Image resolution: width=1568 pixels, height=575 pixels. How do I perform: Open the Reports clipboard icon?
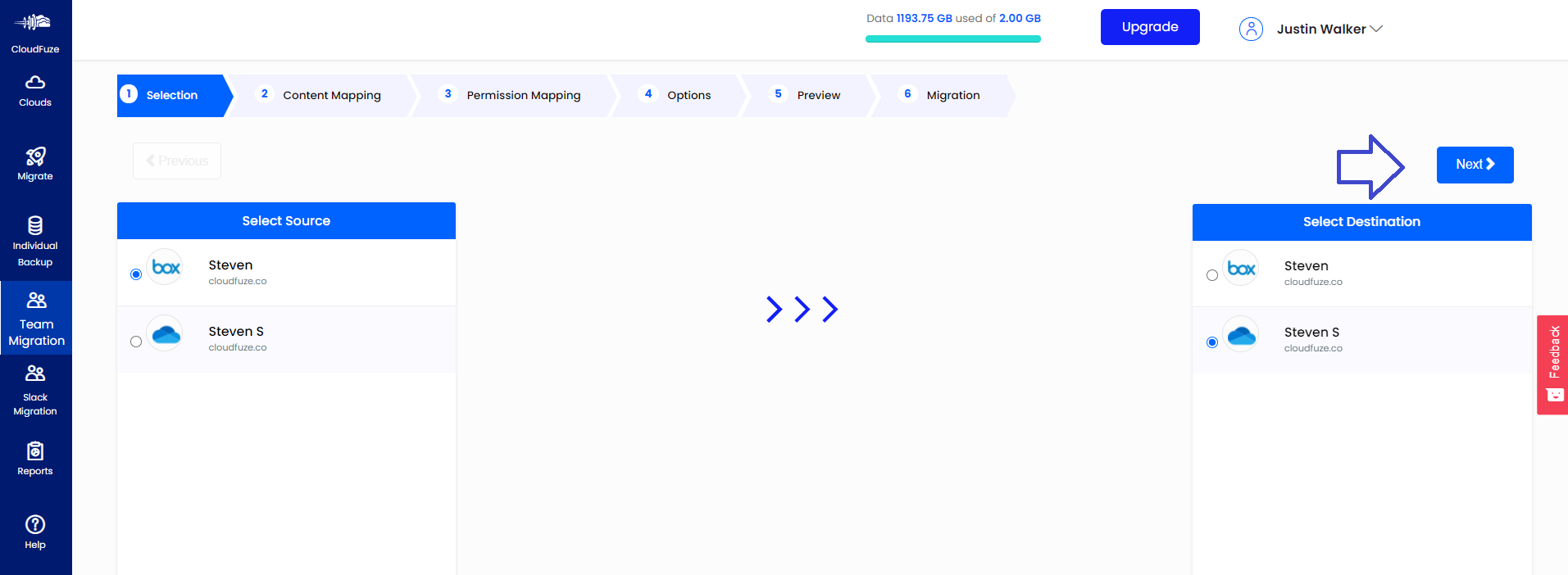pyautogui.click(x=35, y=450)
